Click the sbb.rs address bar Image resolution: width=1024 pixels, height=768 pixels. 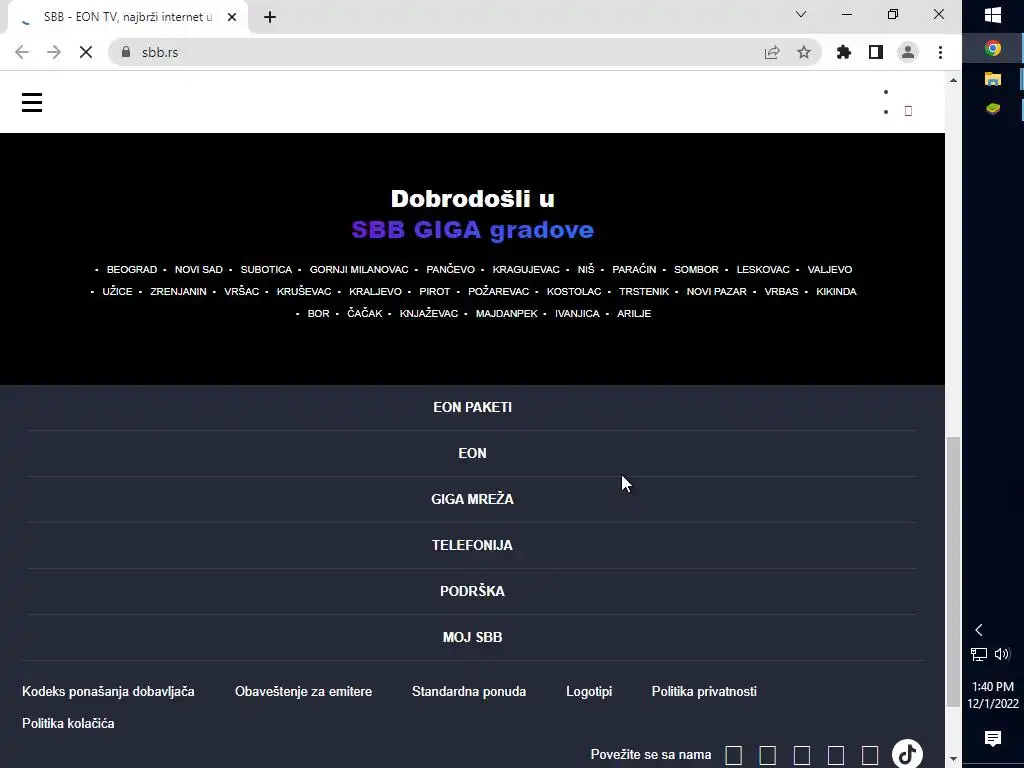(x=444, y=52)
